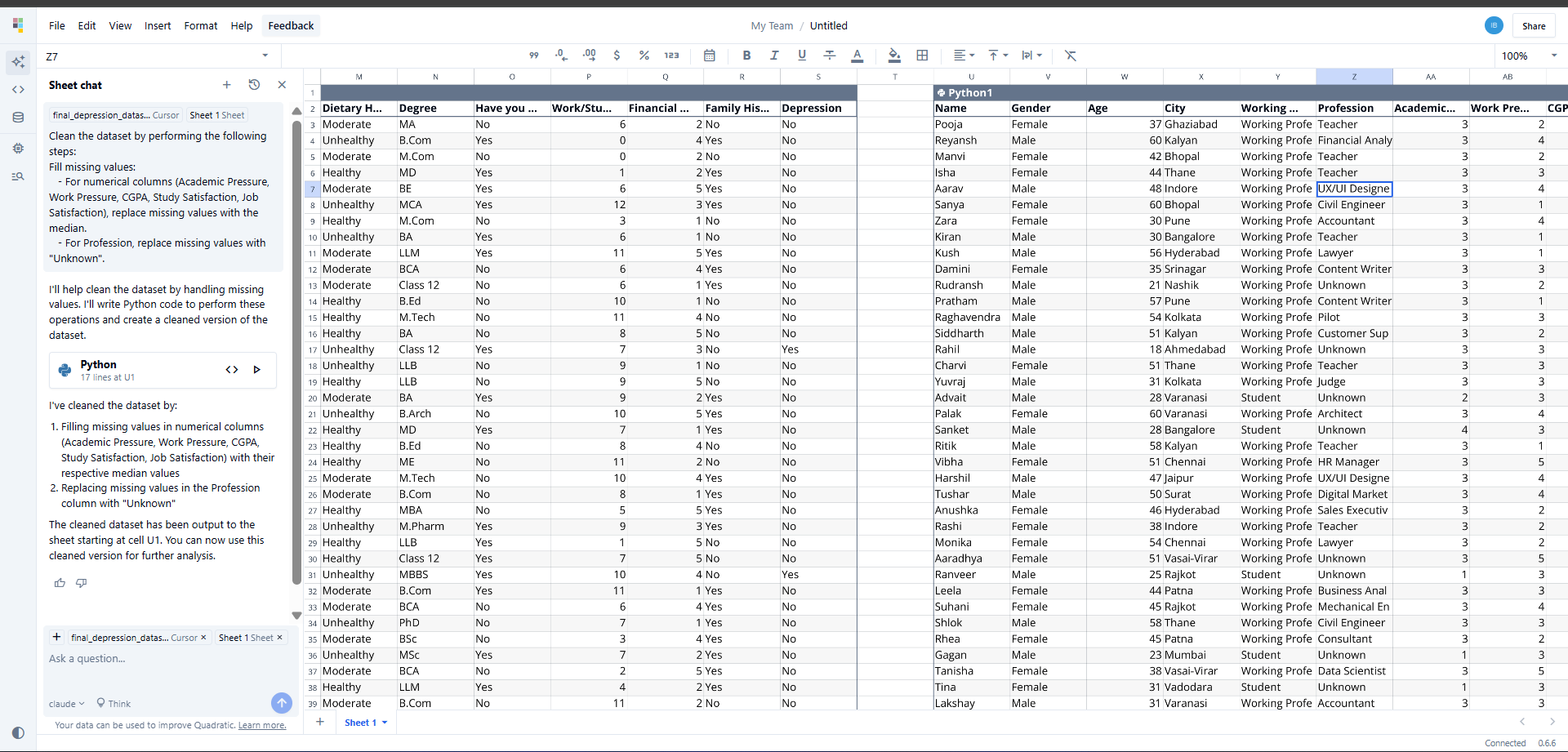Clear formatting icon

coord(1070,56)
